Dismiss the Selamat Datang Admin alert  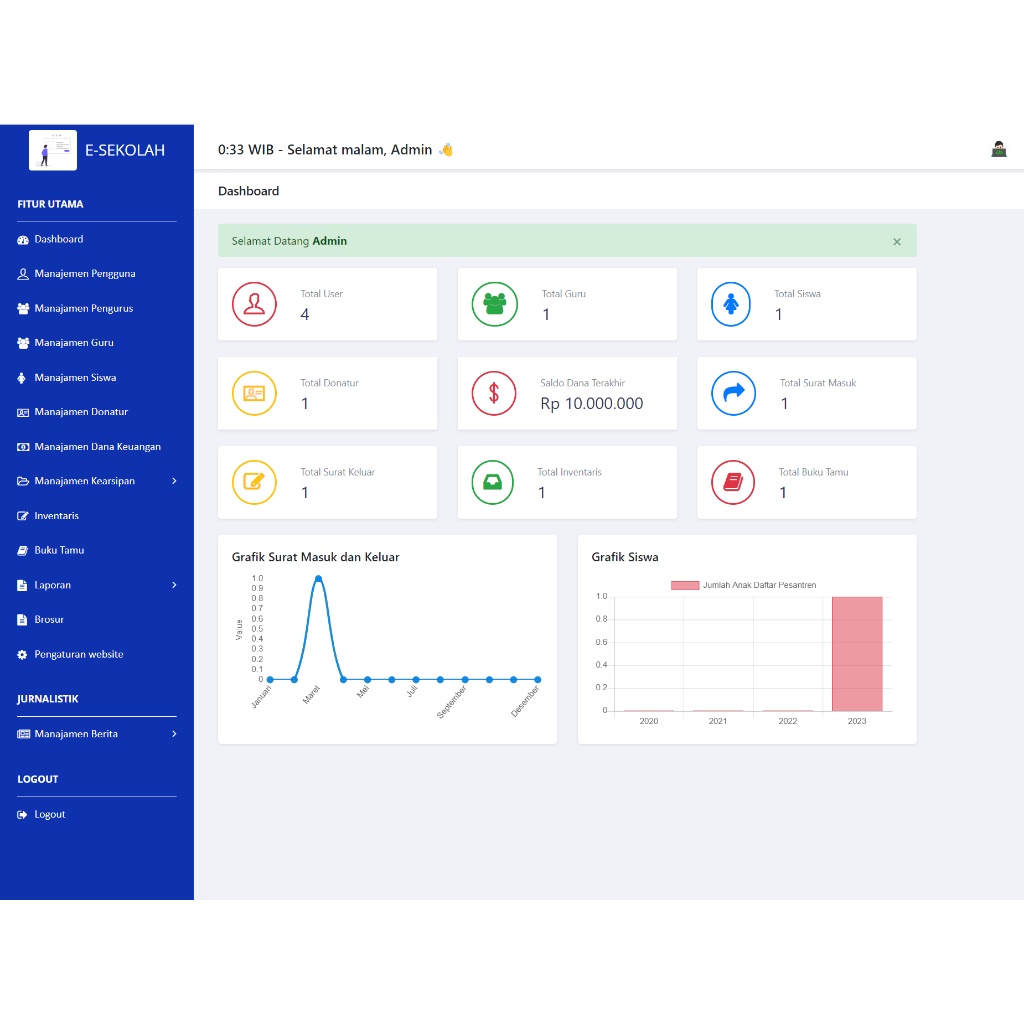897,242
